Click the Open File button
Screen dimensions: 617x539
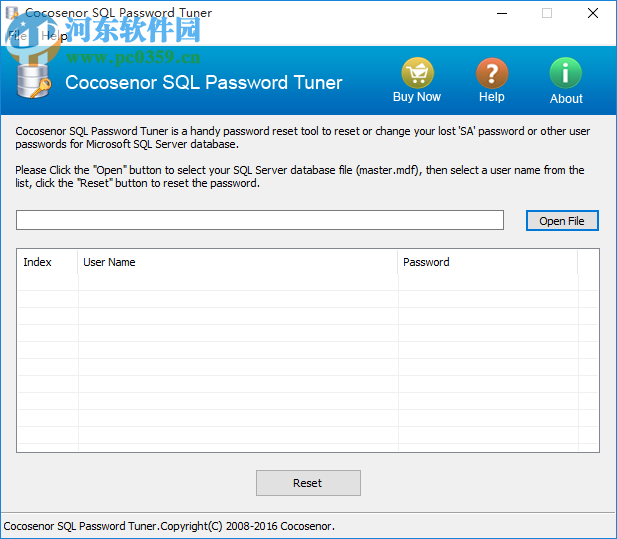(x=562, y=221)
